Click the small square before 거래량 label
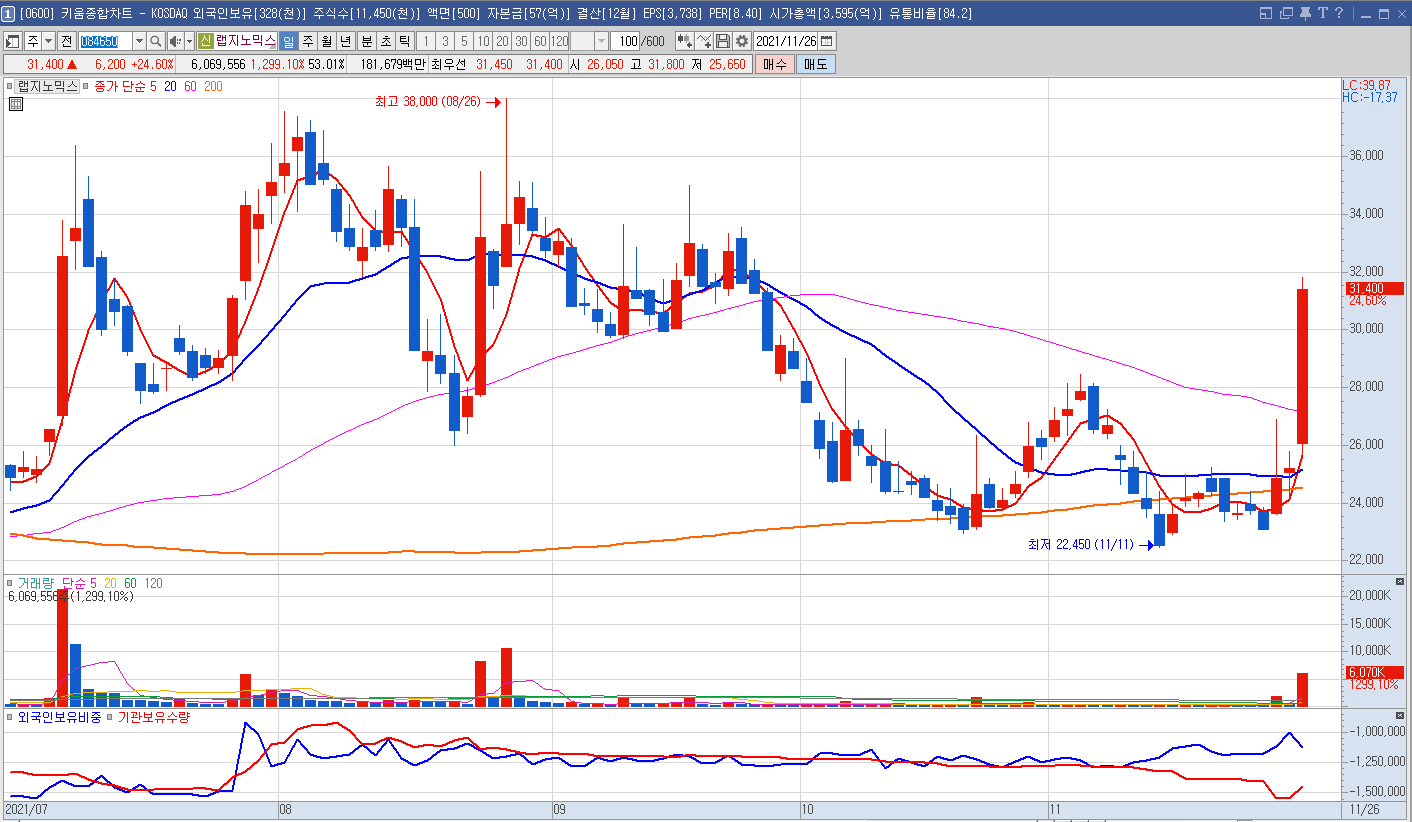Image resolution: width=1412 pixels, height=822 pixels. [x=11, y=583]
